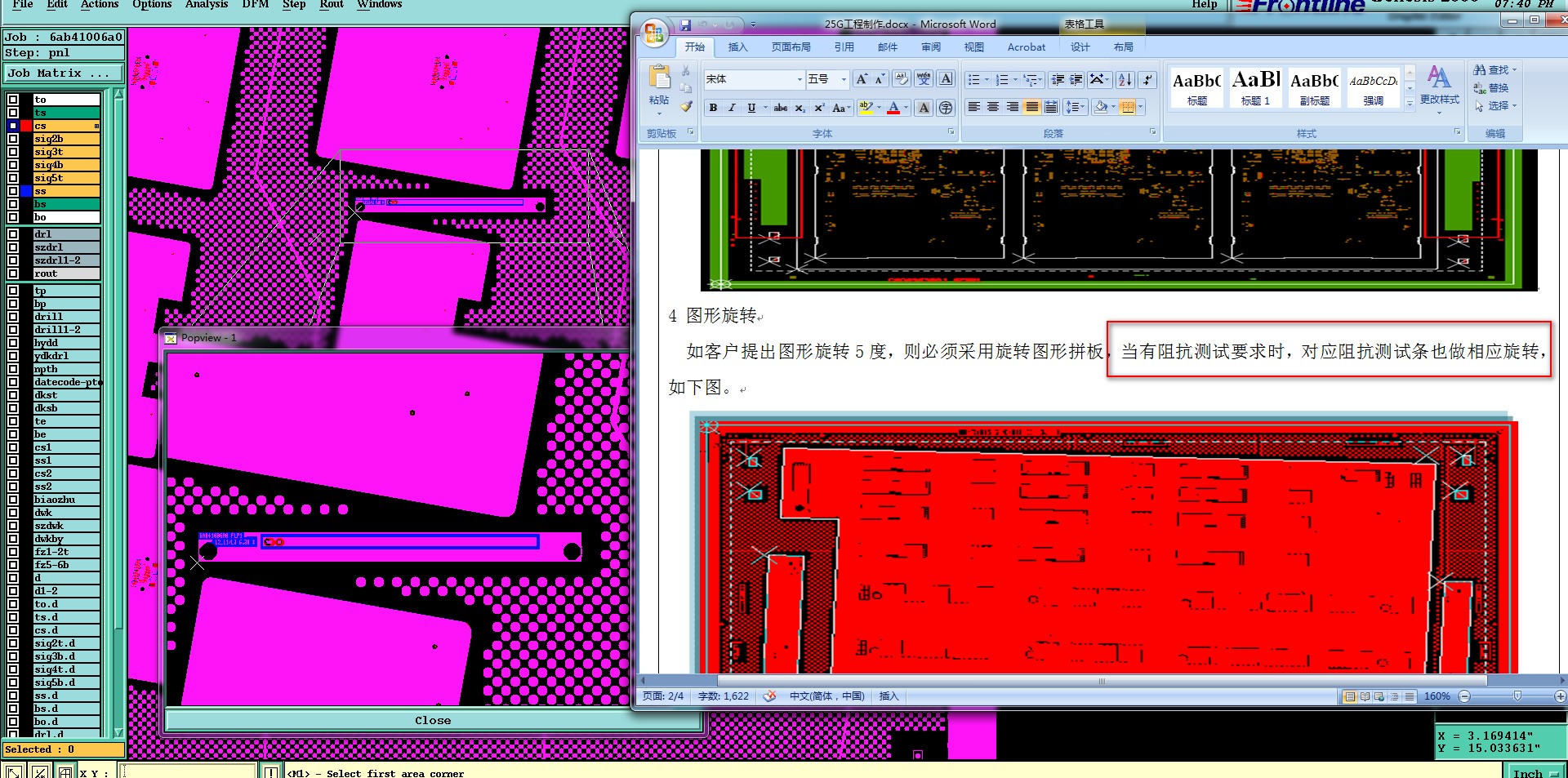Click the Grow Font icon
The image size is (1568, 778).
pyautogui.click(x=862, y=79)
